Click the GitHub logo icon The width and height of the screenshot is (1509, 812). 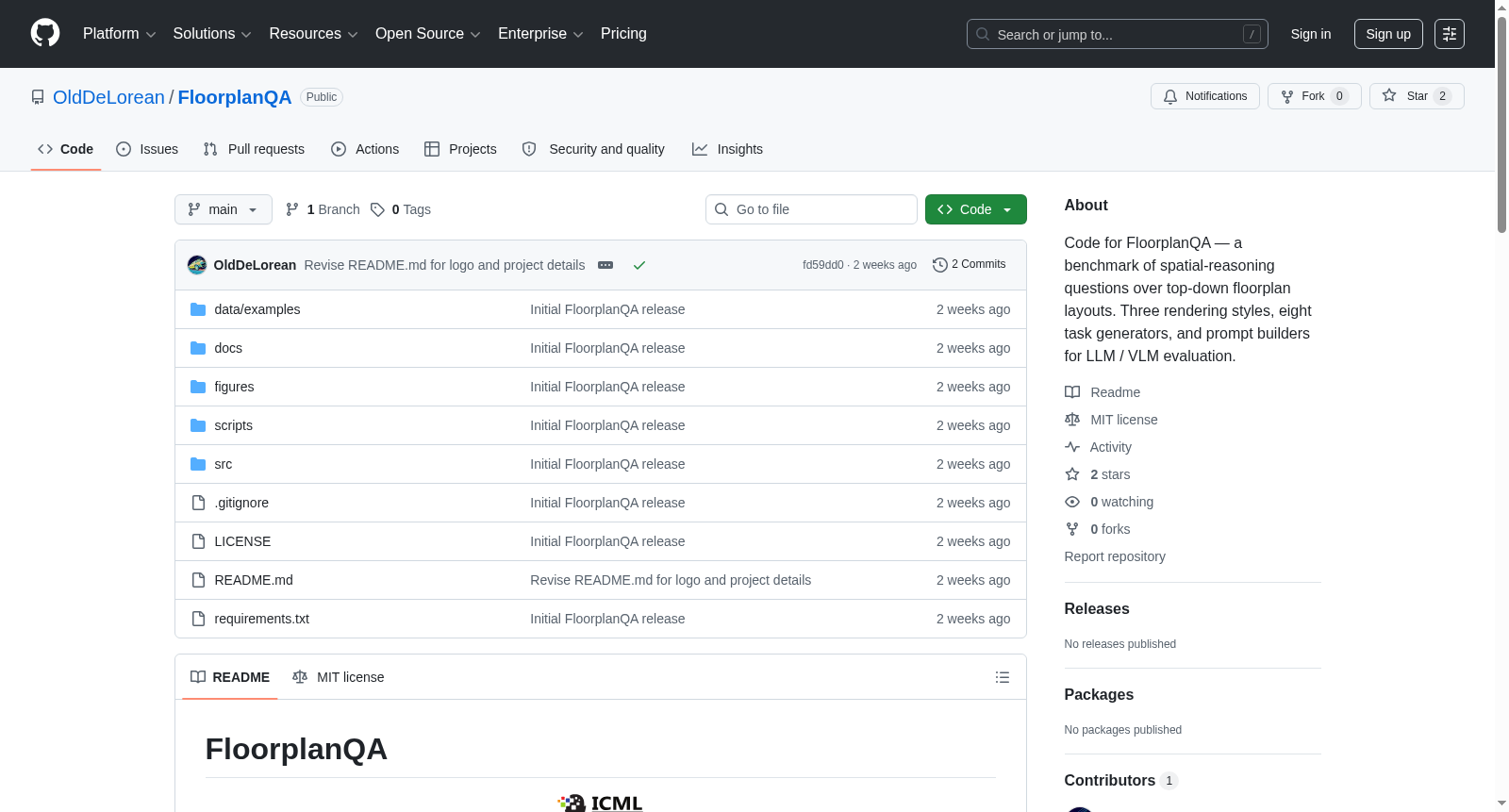pos(45,34)
